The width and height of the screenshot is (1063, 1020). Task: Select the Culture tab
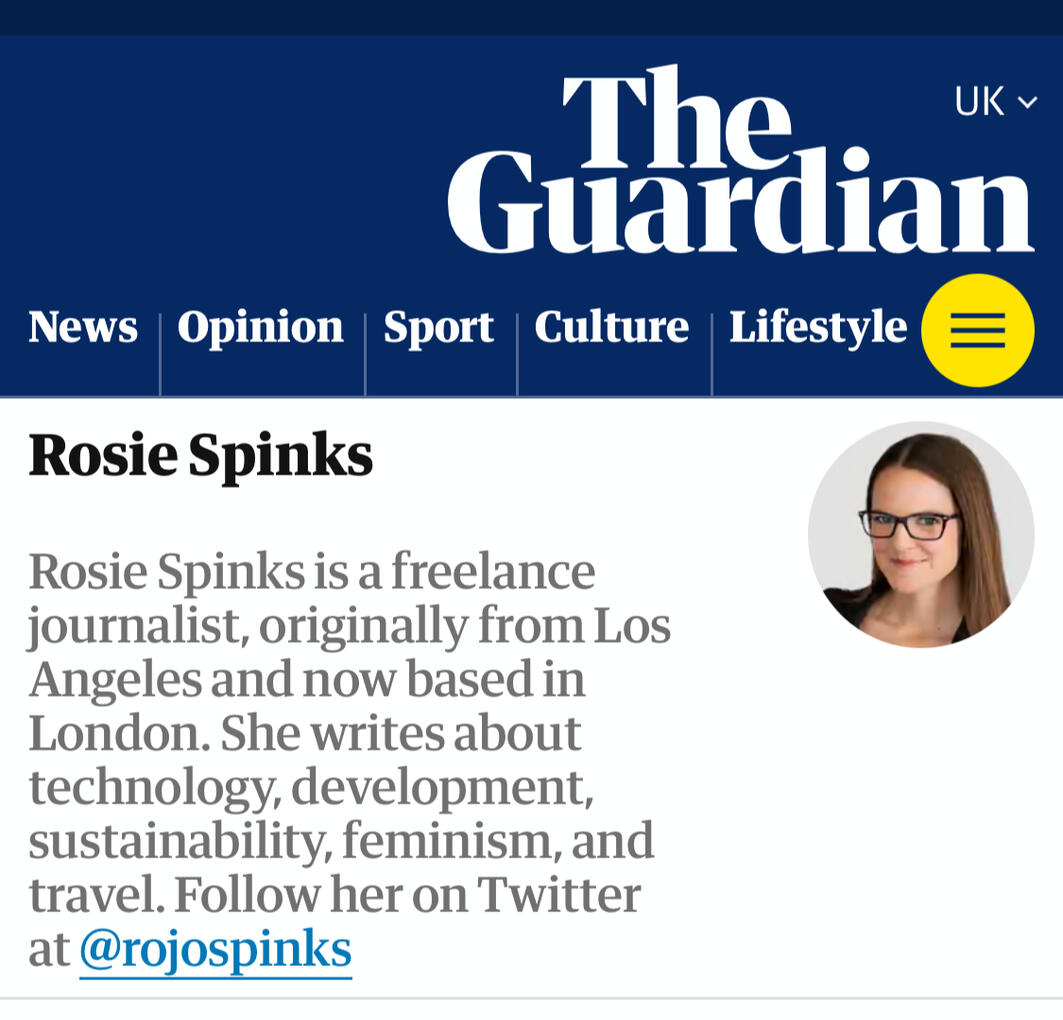tap(612, 327)
